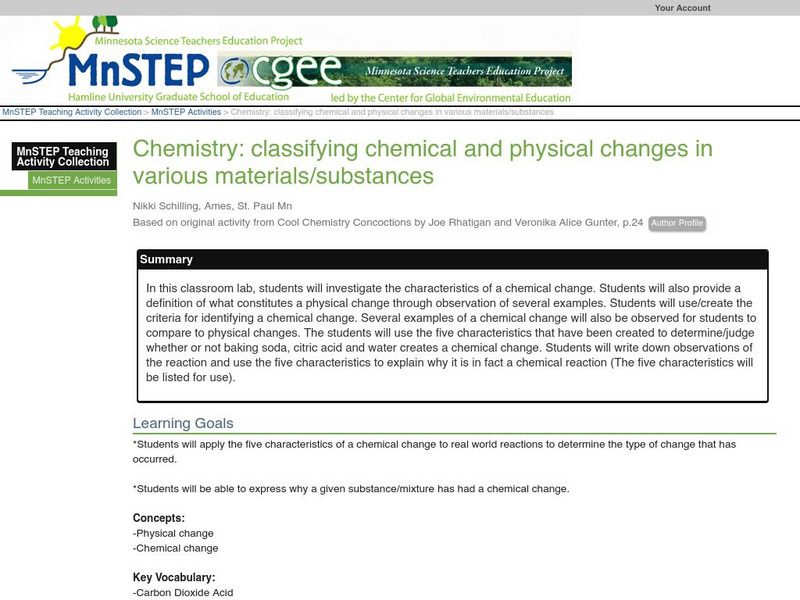This screenshot has width=800, height=600.
Task: Open the Your Account link
Action: coord(682,8)
